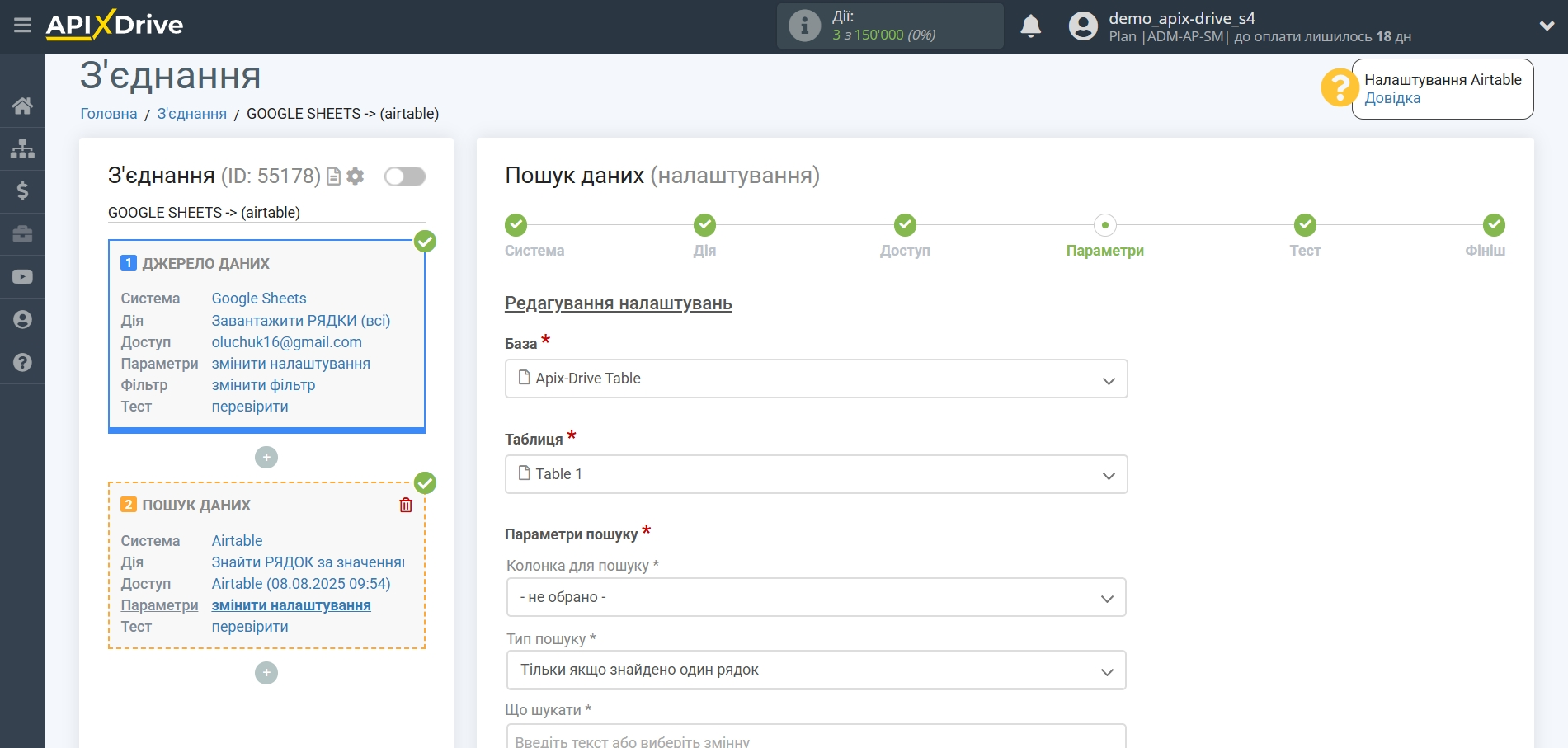1568x748 pixels.
Task: Open Airtable system link
Action: 237,541
